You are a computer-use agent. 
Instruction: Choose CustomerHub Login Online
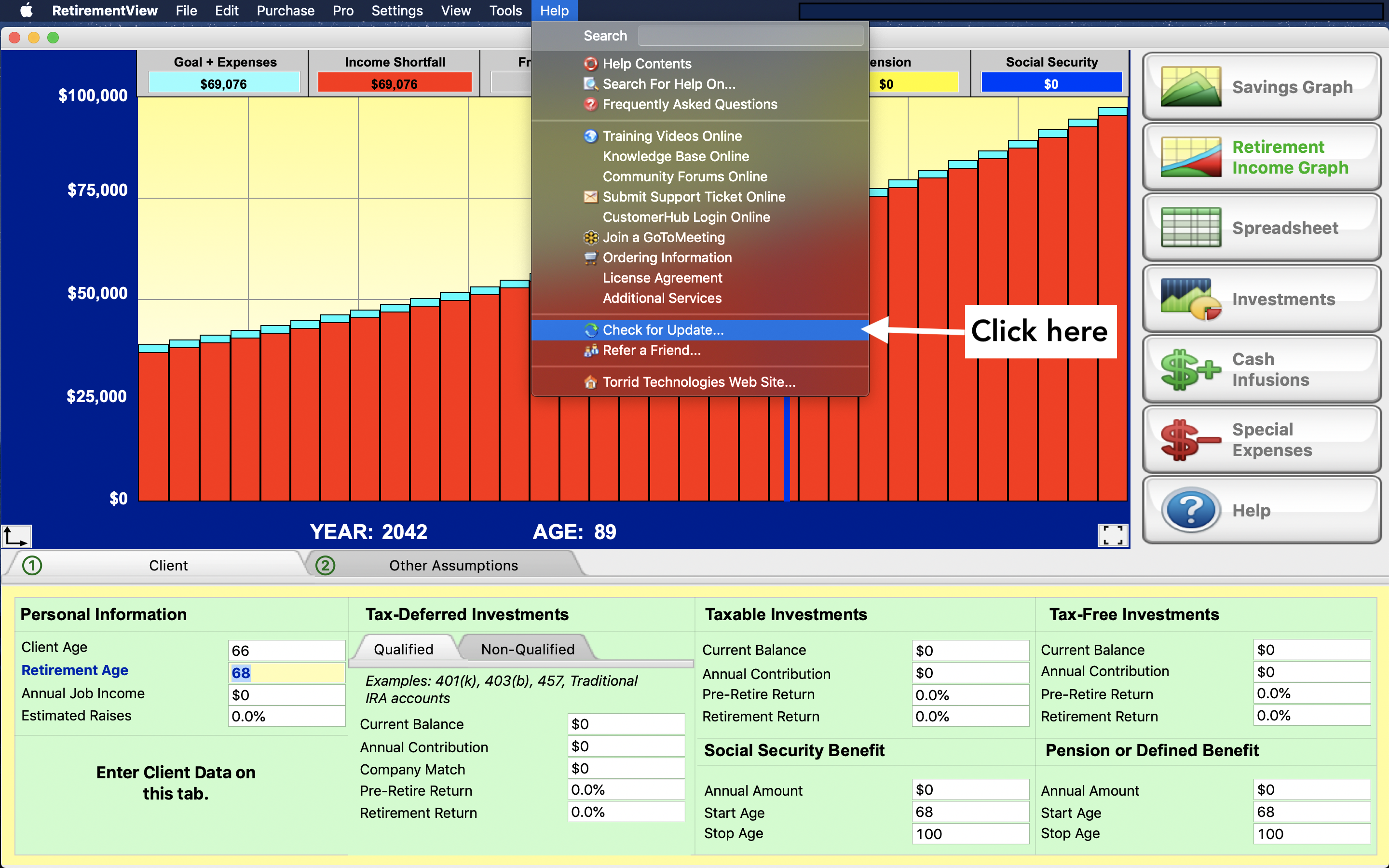point(700,217)
